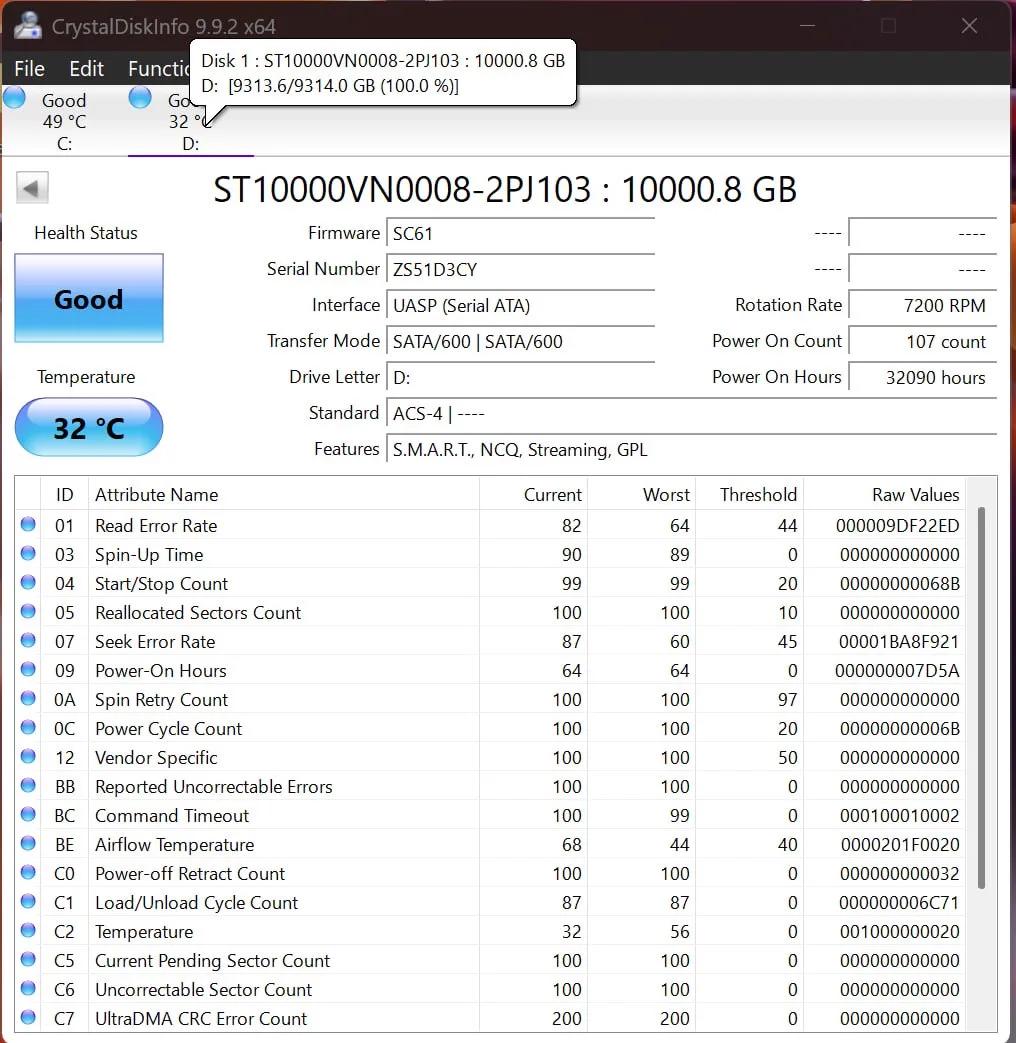Click the CrystalDiskInfo app icon in title bar
Viewport: 1016px width, 1043px height.
[28, 25]
